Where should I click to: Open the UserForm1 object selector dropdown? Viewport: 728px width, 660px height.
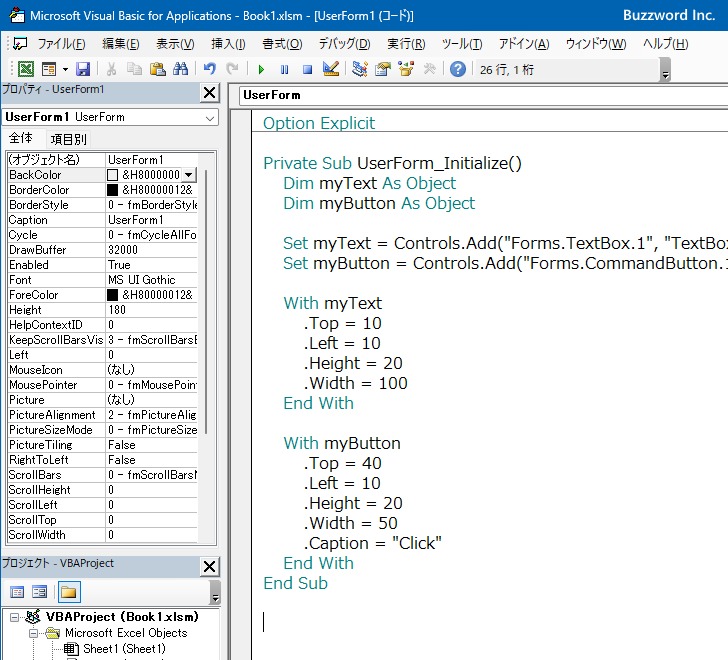[210, 118]
